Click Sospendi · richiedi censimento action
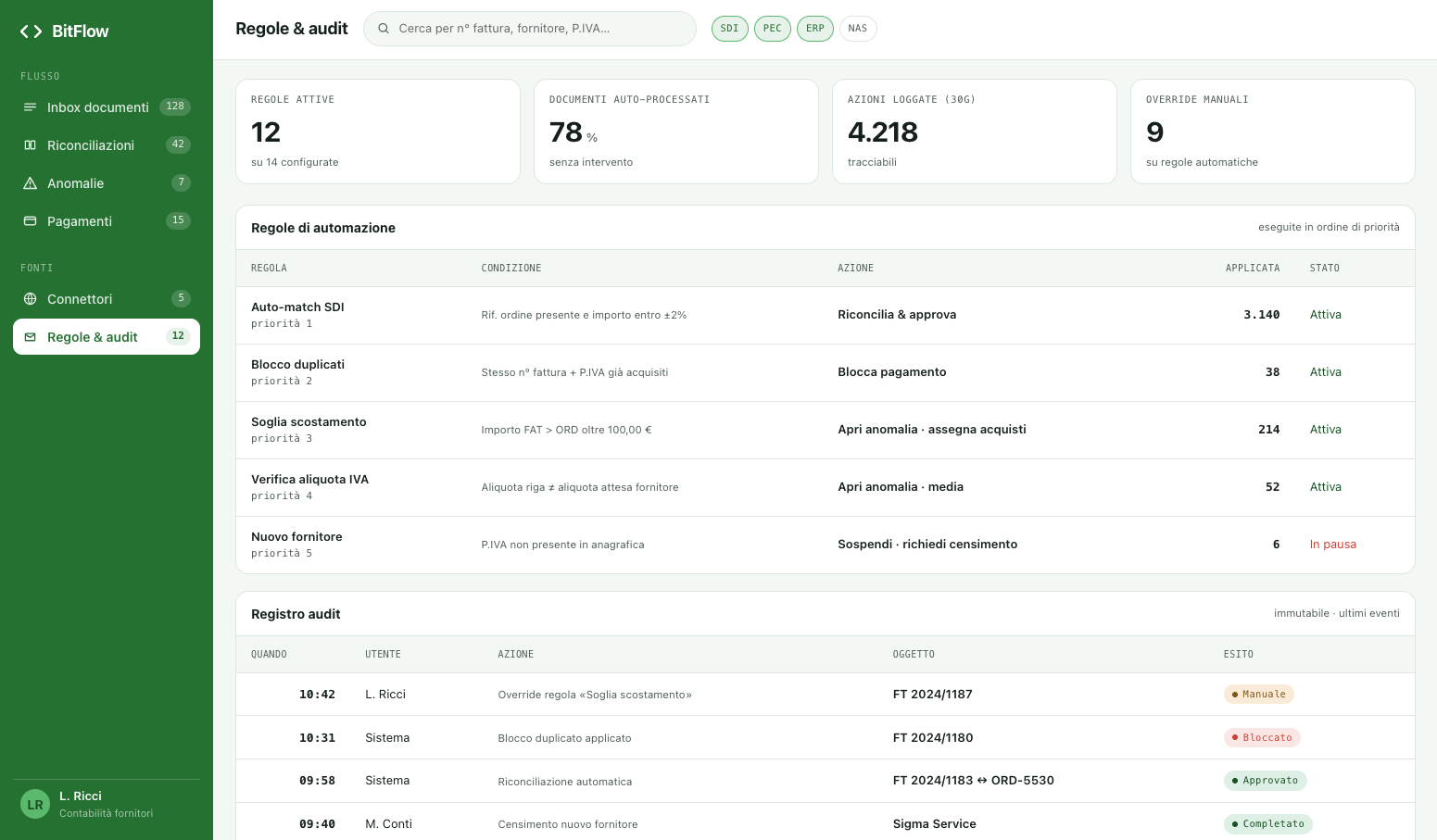The width and height of the screenshot is (1437, 840). (x=927, y=545)
